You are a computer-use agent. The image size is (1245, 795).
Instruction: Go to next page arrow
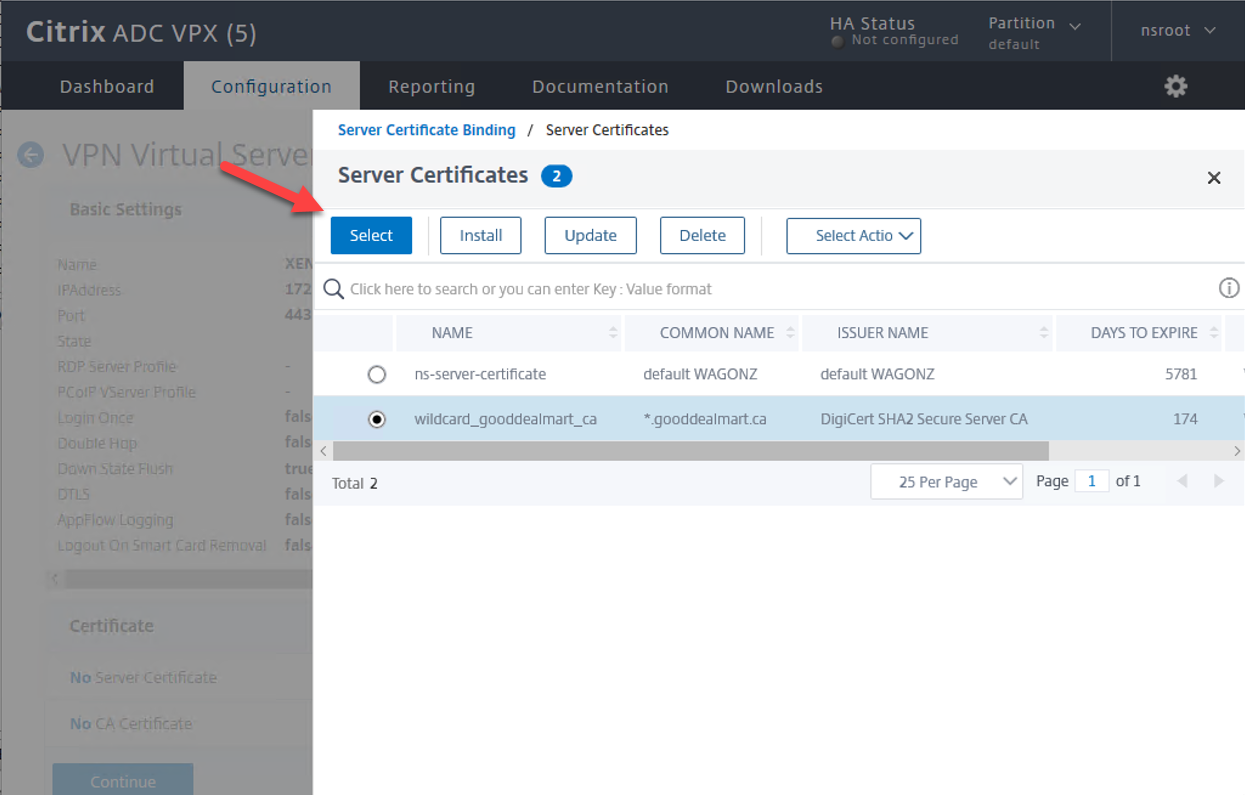click(1218, 481)
